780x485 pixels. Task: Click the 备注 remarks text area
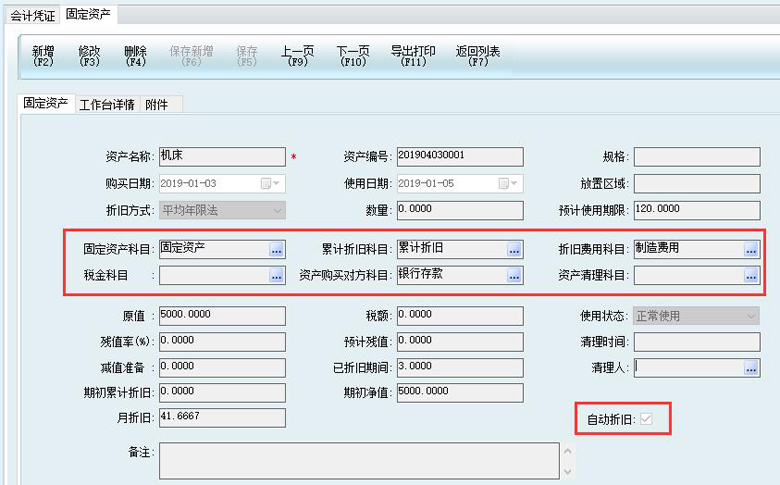(358, 461)
